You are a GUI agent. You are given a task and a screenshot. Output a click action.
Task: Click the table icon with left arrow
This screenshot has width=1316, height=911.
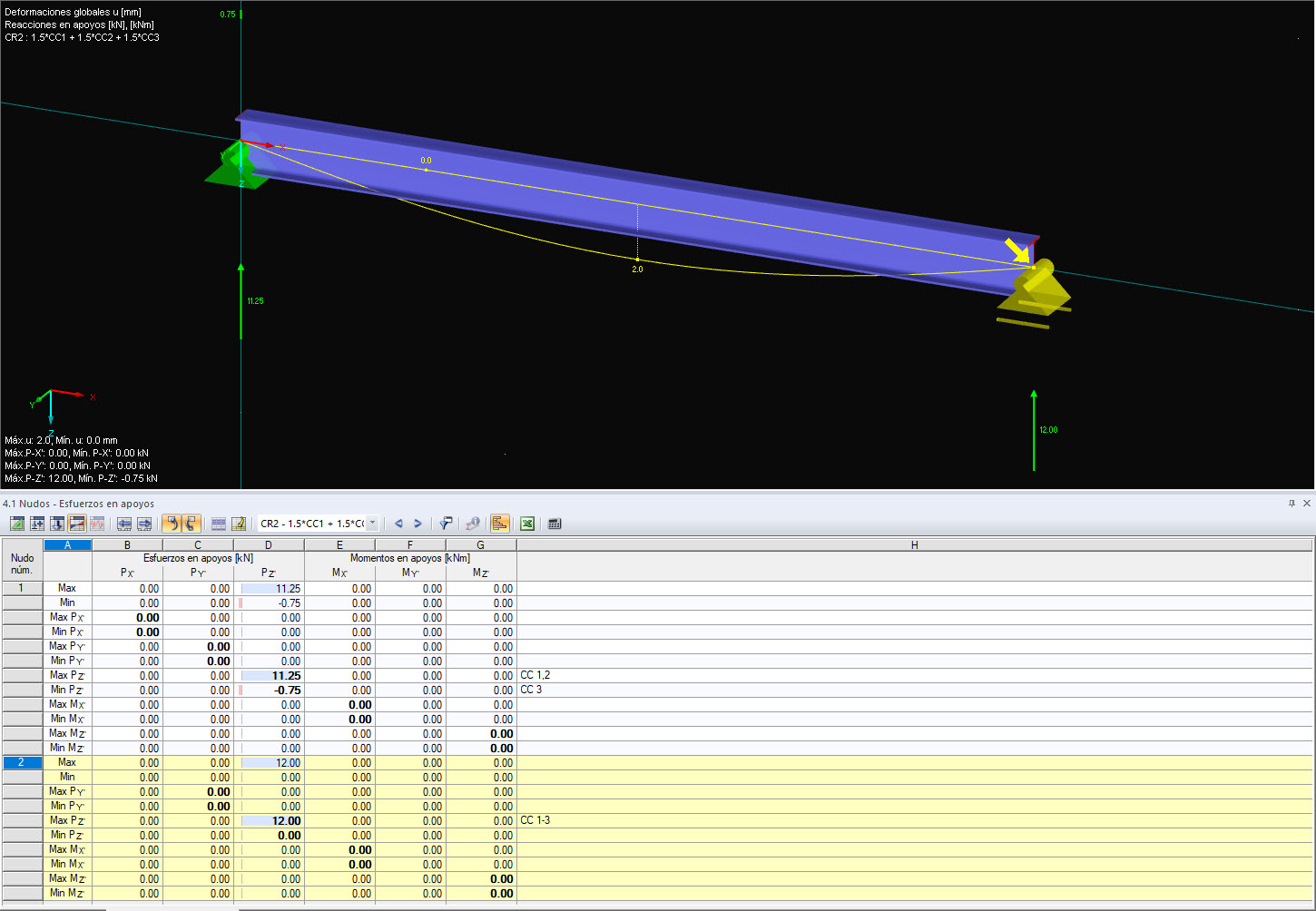tap(124, 524)
